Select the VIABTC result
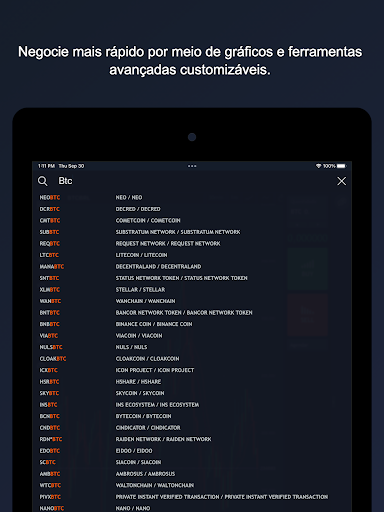384x512 pixels. [49, 336]
